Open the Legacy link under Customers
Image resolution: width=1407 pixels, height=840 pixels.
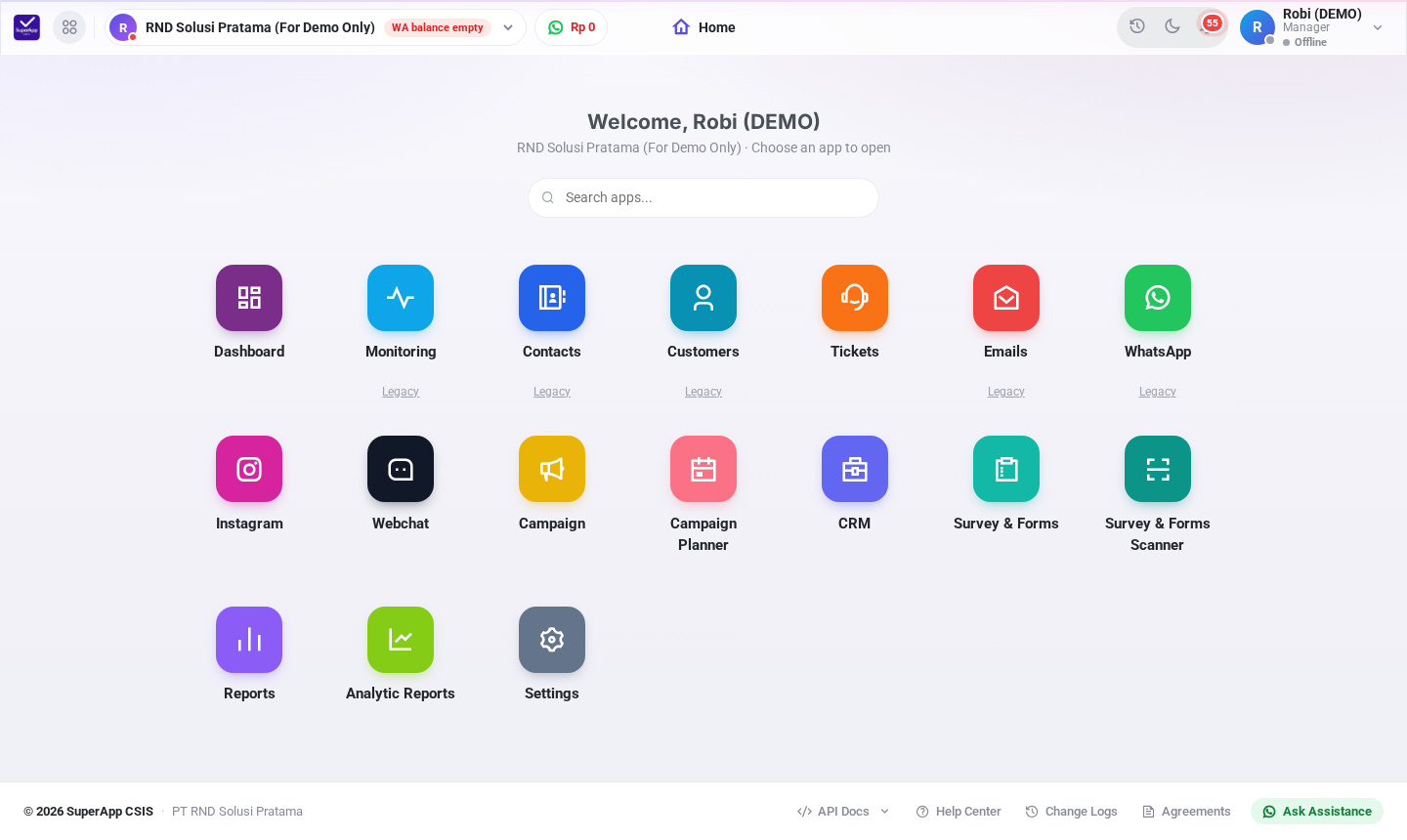tap(703, 392)
